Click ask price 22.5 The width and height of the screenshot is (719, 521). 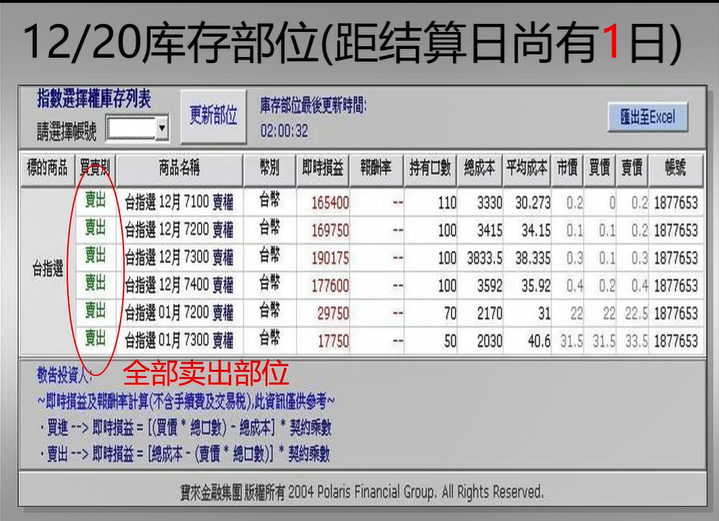(x=636, y=314)
